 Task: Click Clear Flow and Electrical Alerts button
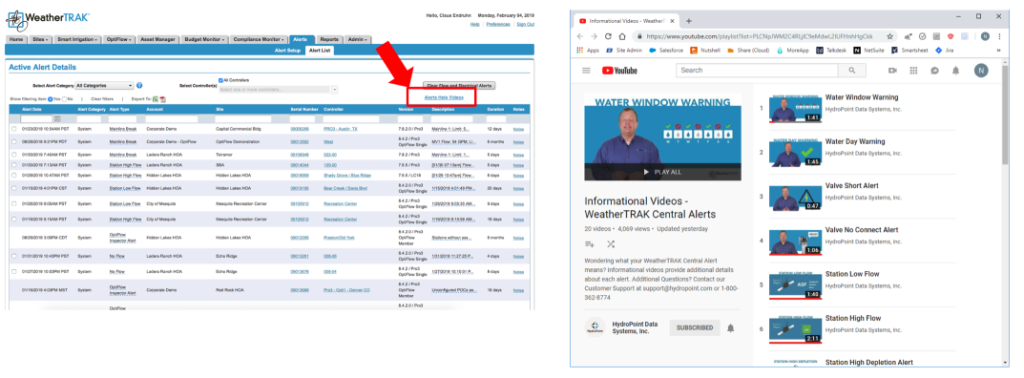[x=459, y=85]
